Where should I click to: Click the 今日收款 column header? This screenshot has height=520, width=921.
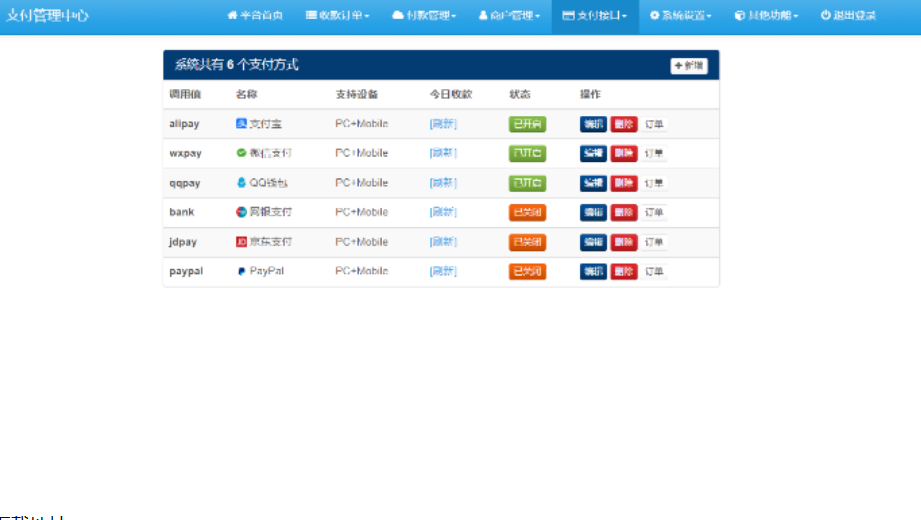click(451, 94)
